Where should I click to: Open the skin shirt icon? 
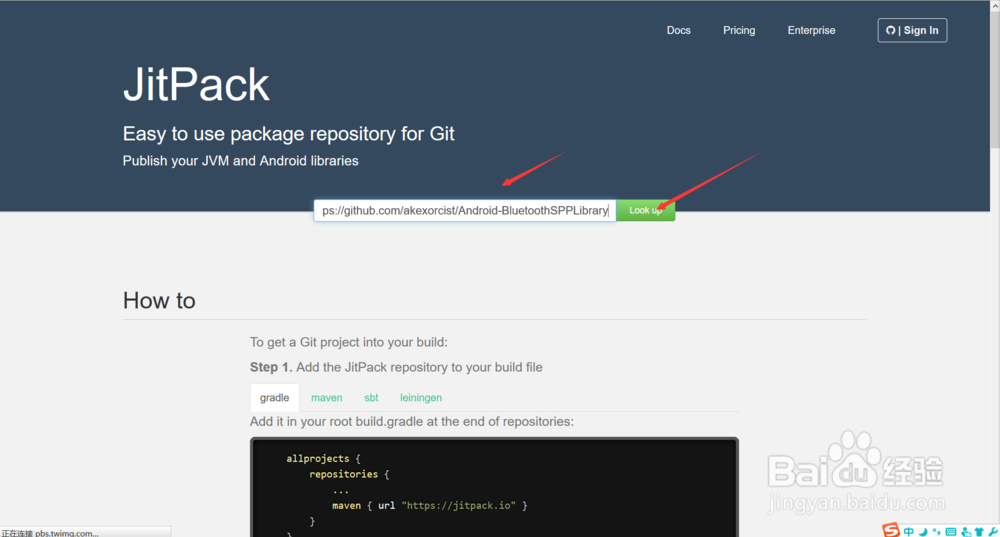coord(979,531)
